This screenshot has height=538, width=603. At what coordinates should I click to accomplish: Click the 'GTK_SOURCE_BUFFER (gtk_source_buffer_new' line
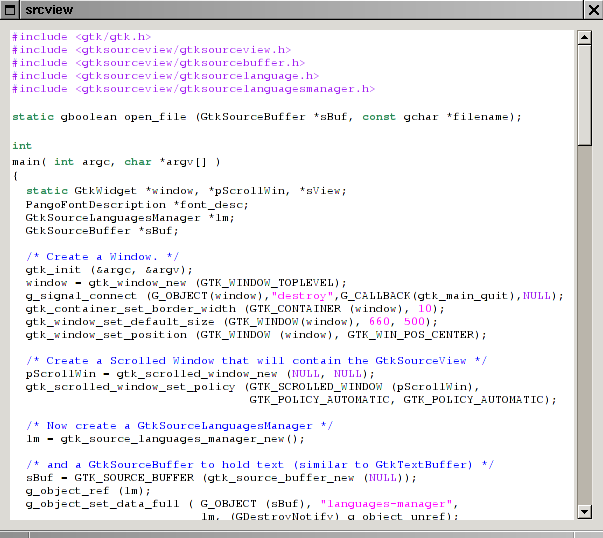(221, 478)
